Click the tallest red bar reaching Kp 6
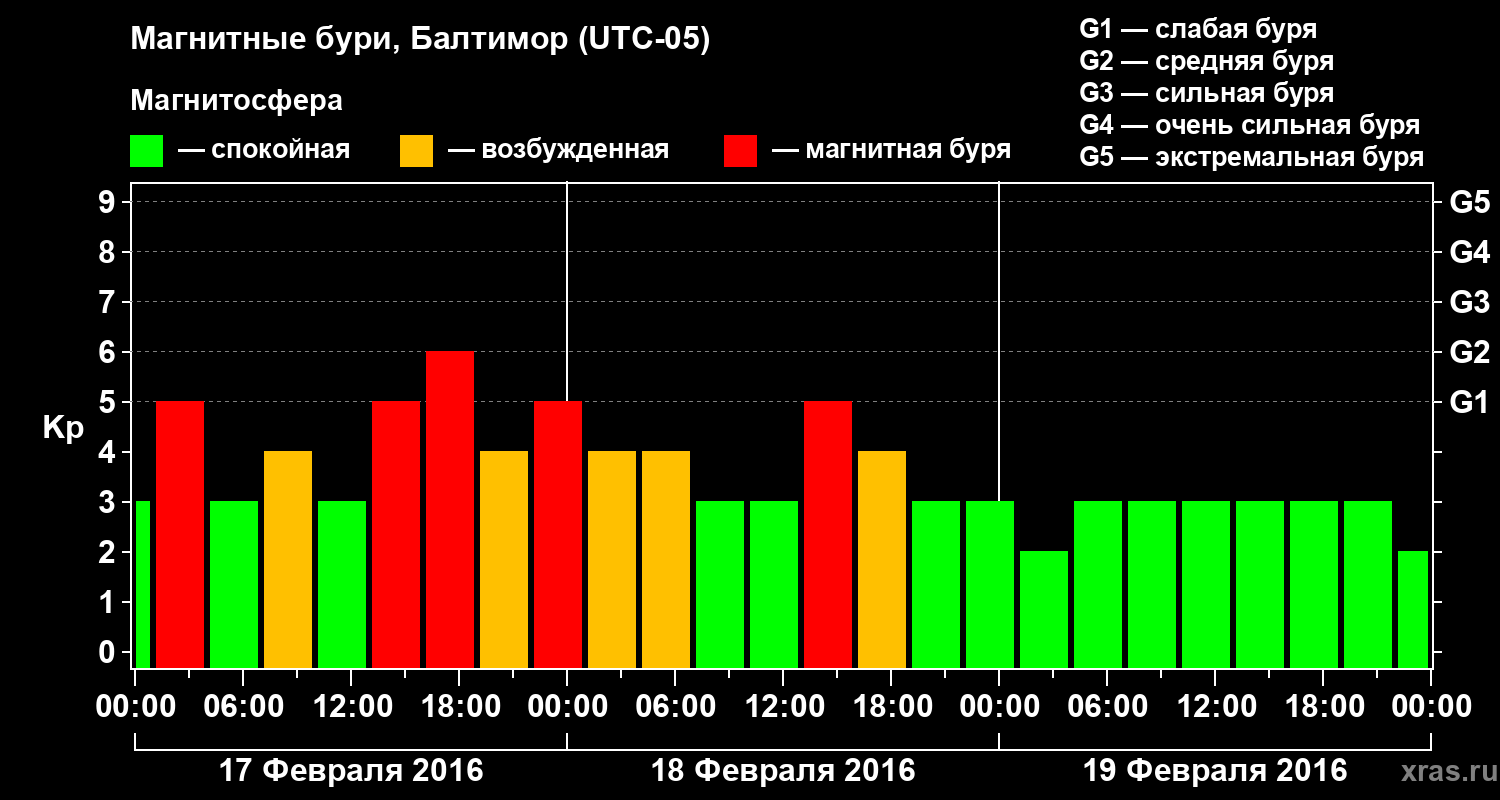The image size is (1500, 800). click(450, 510)
